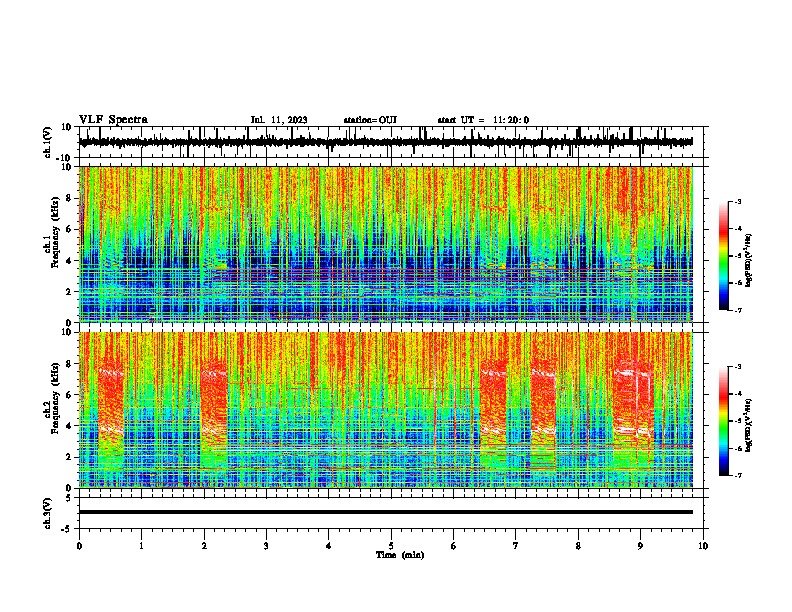
Task: Click the ch.1 spectrogram color scale bar
Action: (723, 256)
